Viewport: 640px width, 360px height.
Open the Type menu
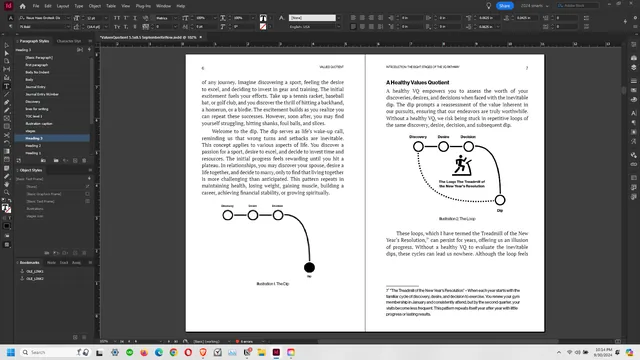(x=79, y=6)
